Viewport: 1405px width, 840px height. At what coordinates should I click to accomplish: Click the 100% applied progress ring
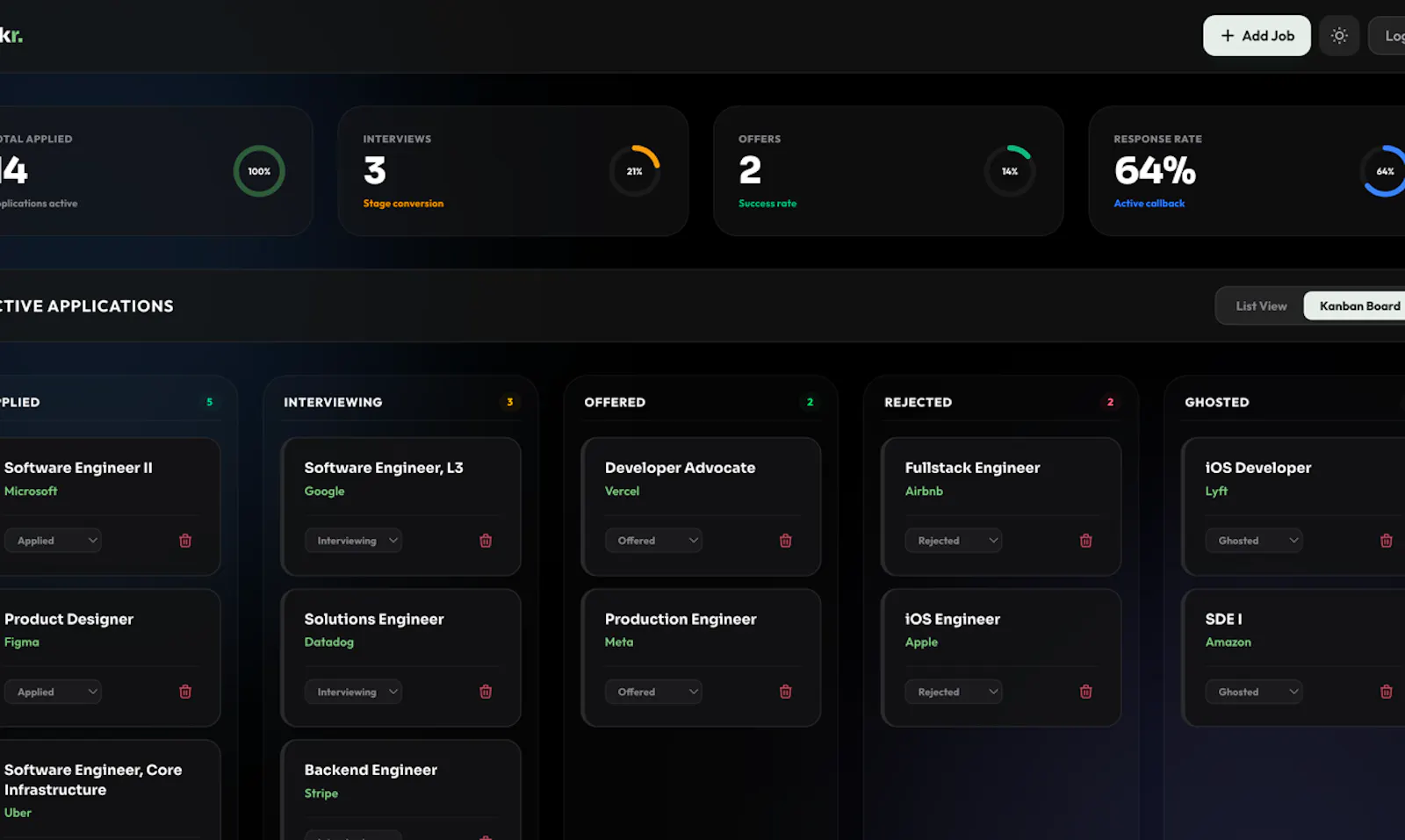point(259,171)
